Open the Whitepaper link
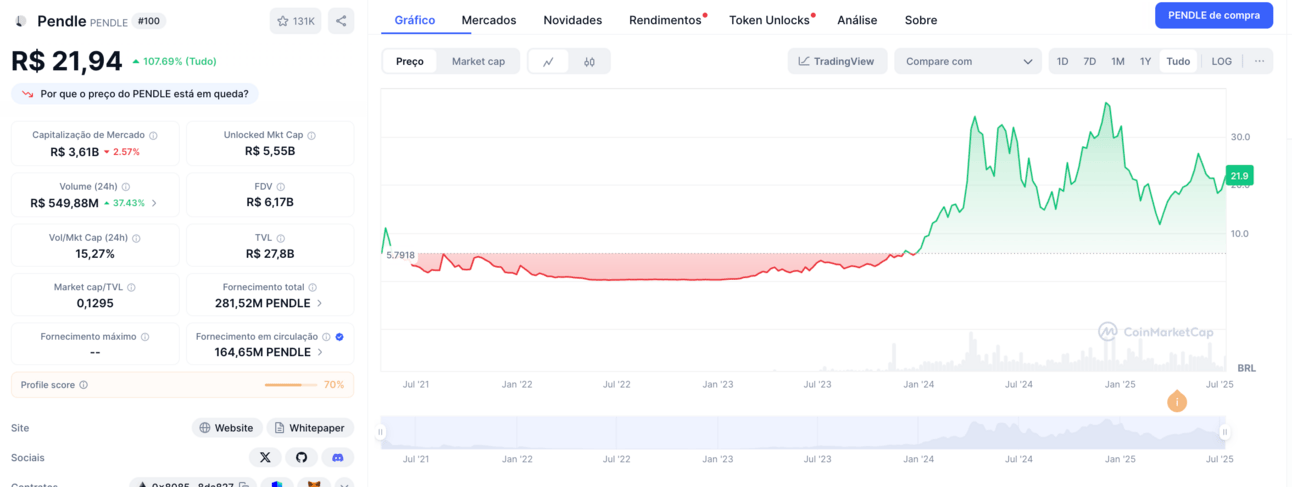1292x487 pixels. tap(310, 428)
